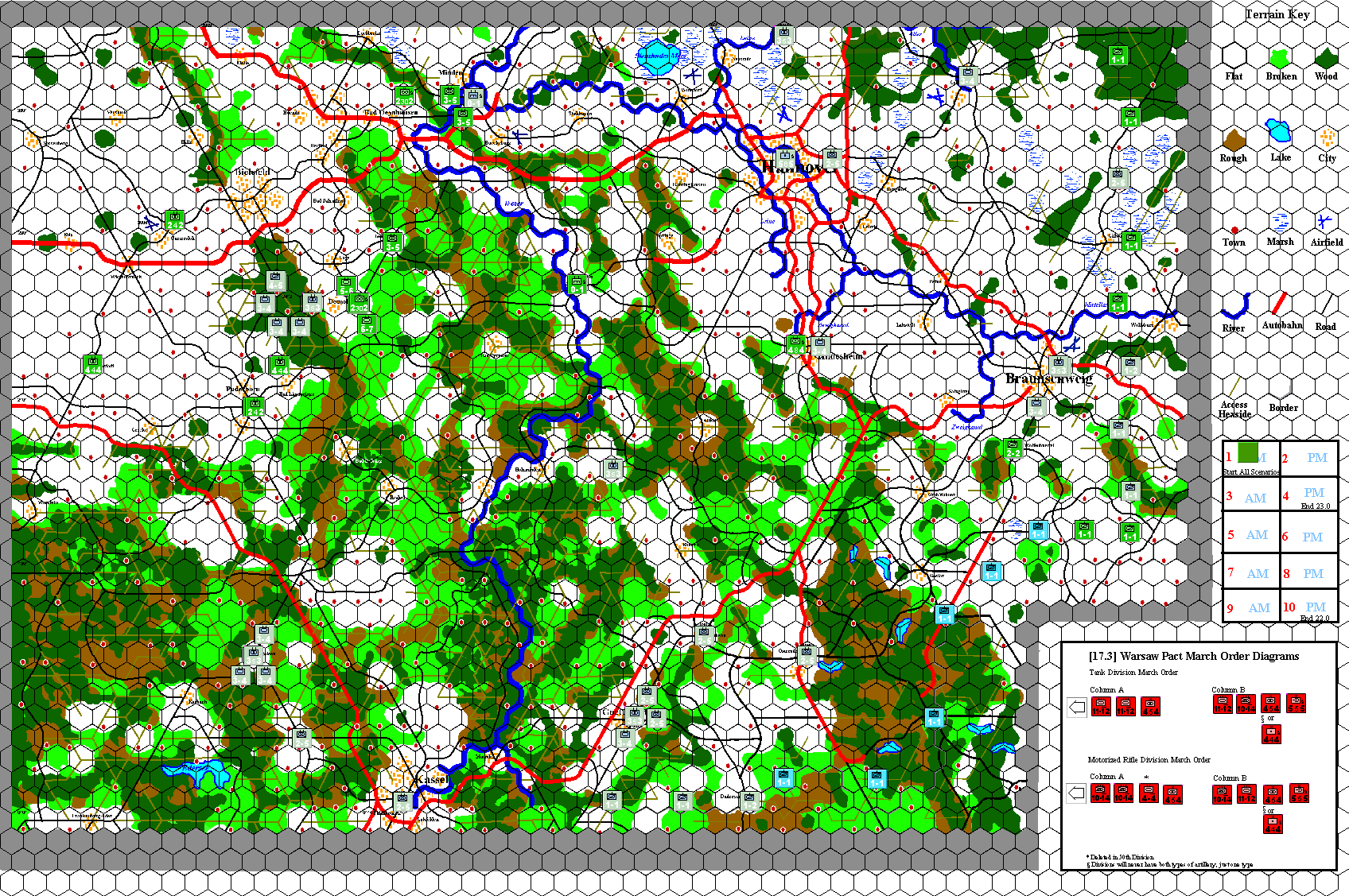Click the Turn 4 PM box
The height and width of the screenshot is (896, 1349).
pyautogui.click(x=1310, y=495)
